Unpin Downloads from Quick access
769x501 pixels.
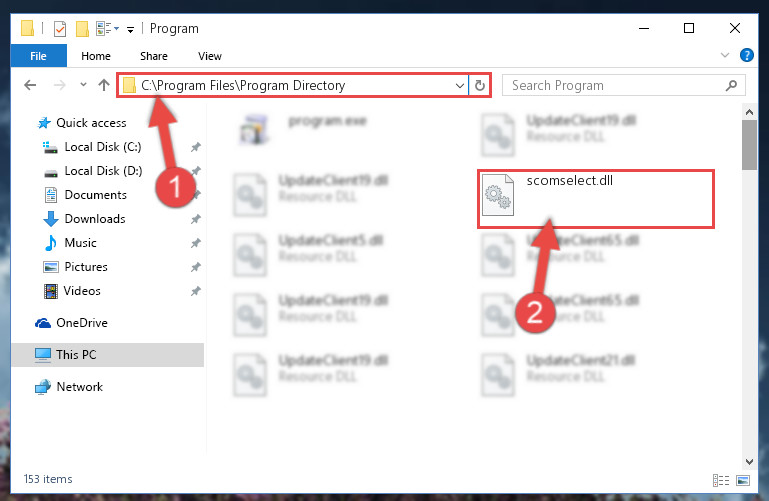(x=196, y=219)
